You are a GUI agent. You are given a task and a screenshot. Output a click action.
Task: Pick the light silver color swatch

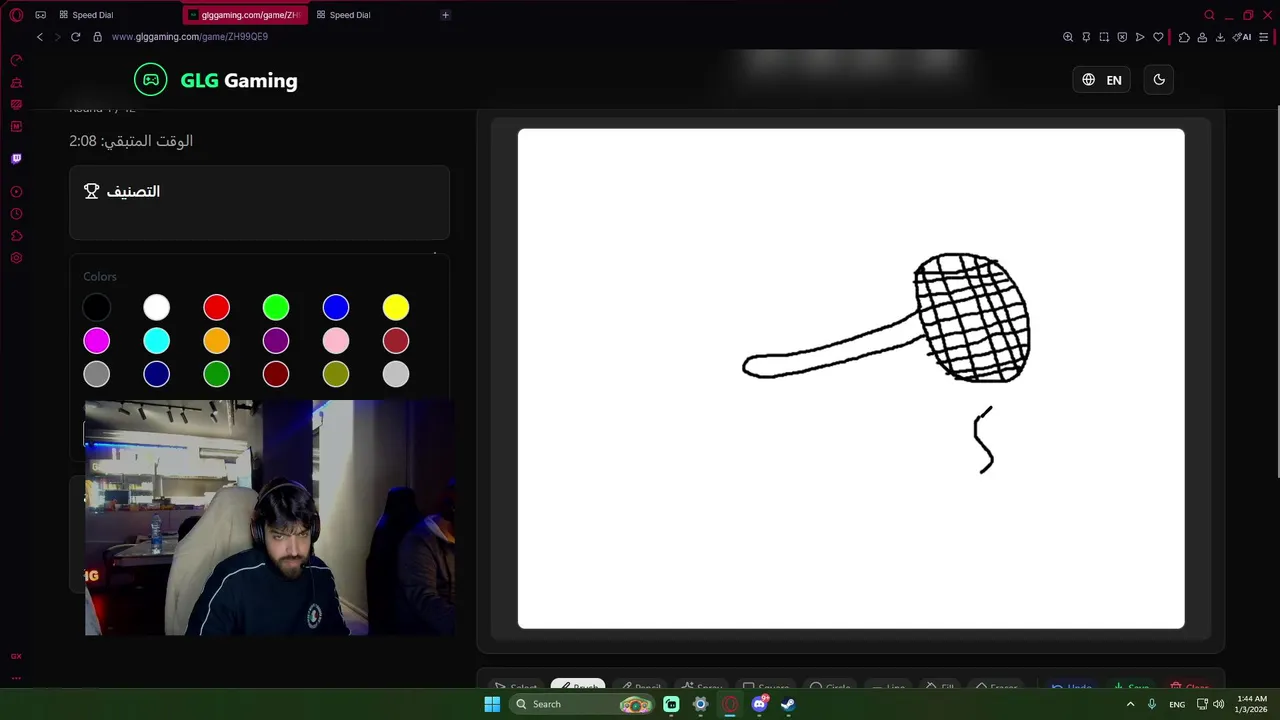(x=396, y=374)
